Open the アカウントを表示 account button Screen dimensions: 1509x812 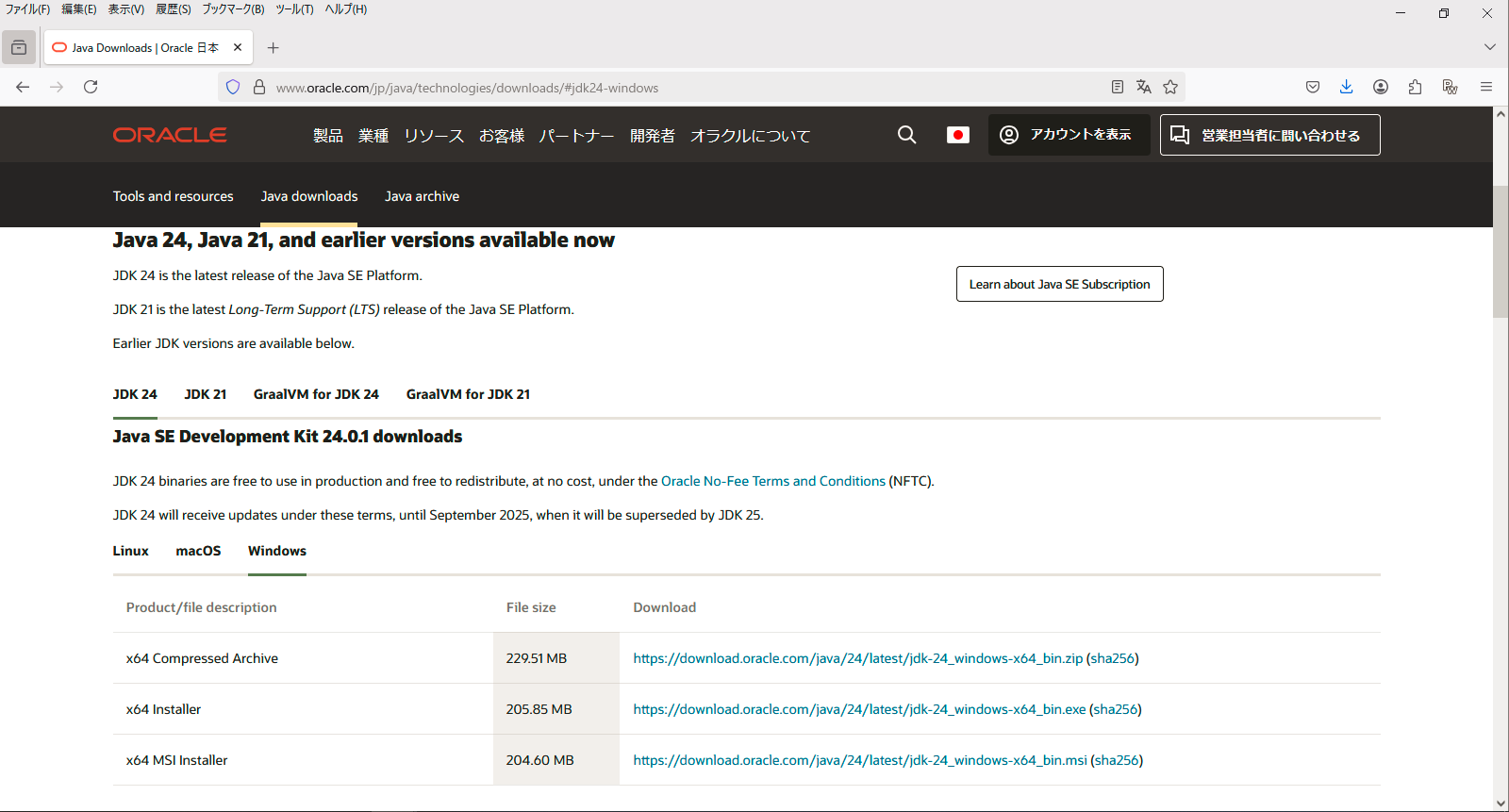tap(1069, 135)
